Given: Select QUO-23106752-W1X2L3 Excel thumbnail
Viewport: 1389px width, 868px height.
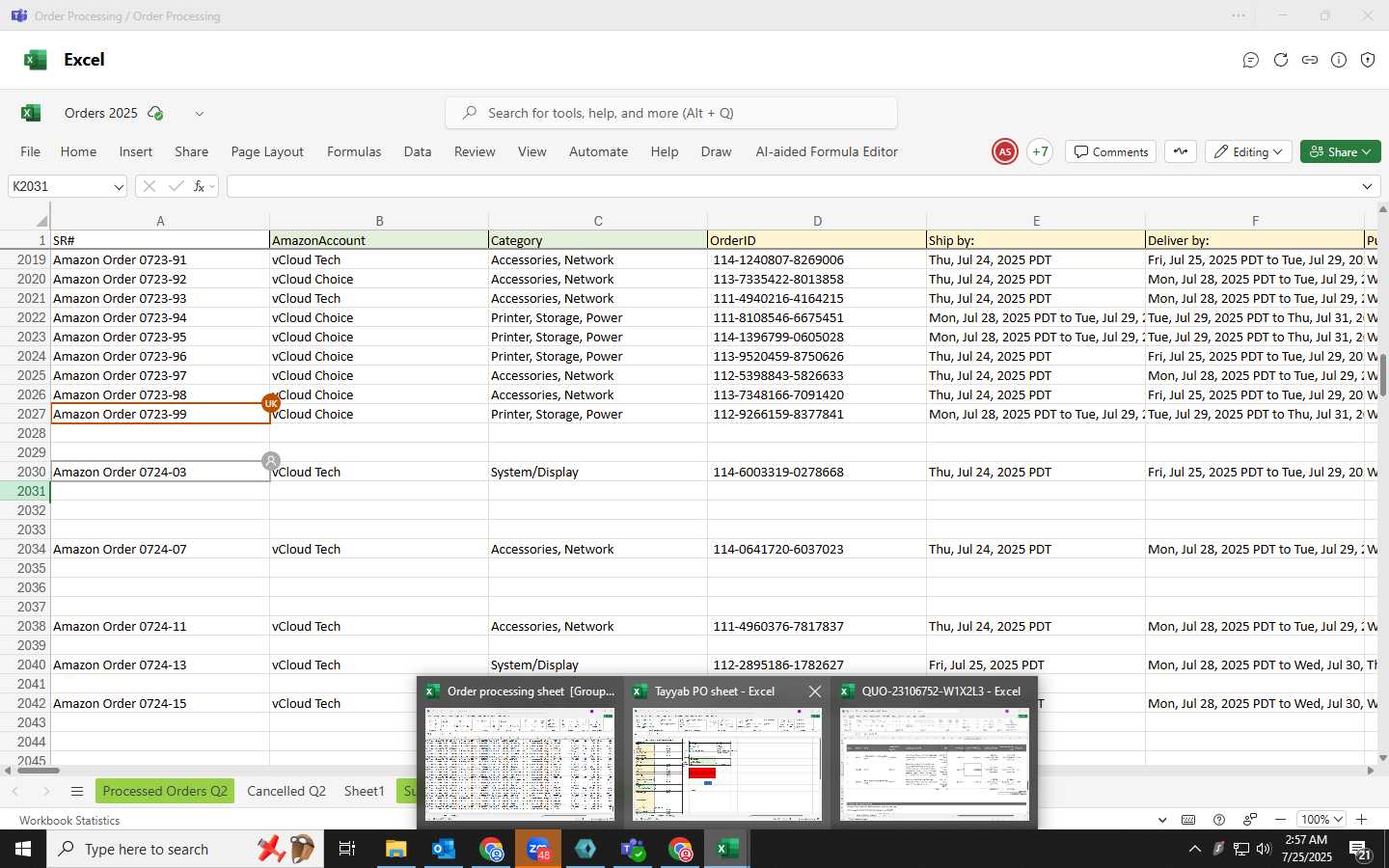Looking at the screenshot, I should [935, 753].
